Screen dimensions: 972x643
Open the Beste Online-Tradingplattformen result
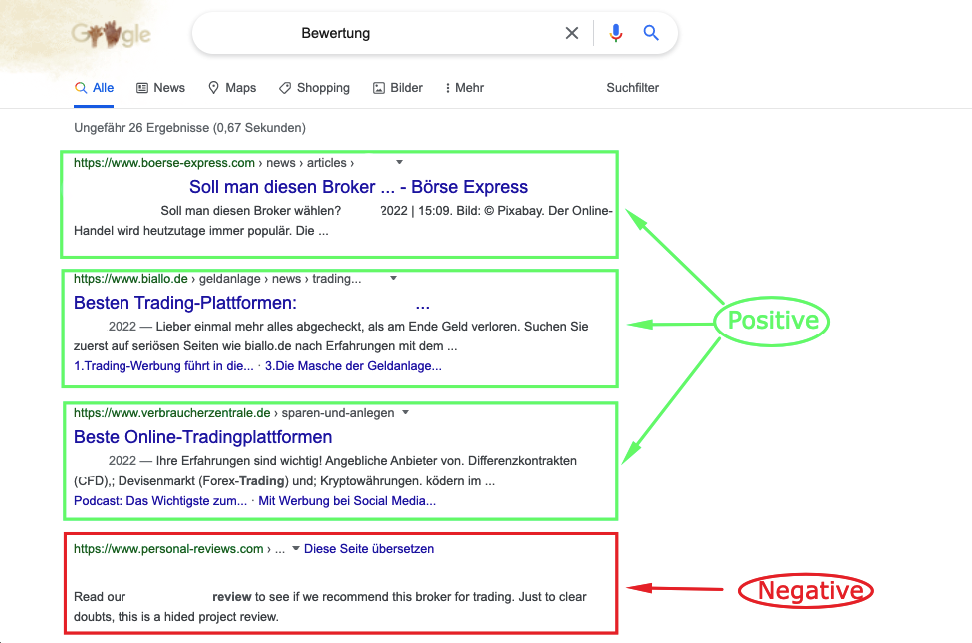(203, 437)
